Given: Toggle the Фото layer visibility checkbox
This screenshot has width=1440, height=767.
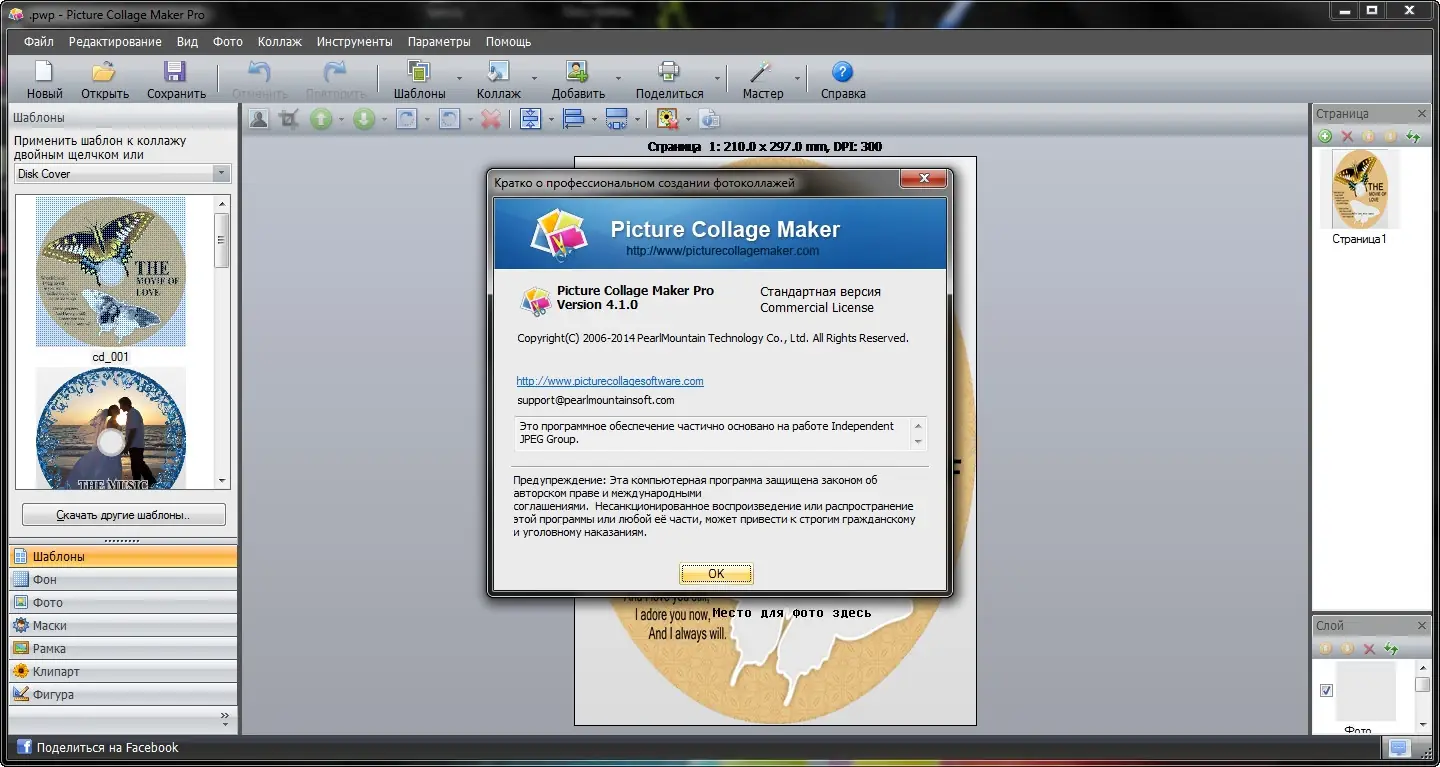Looking at the screenshot, I should (1326, 690).
